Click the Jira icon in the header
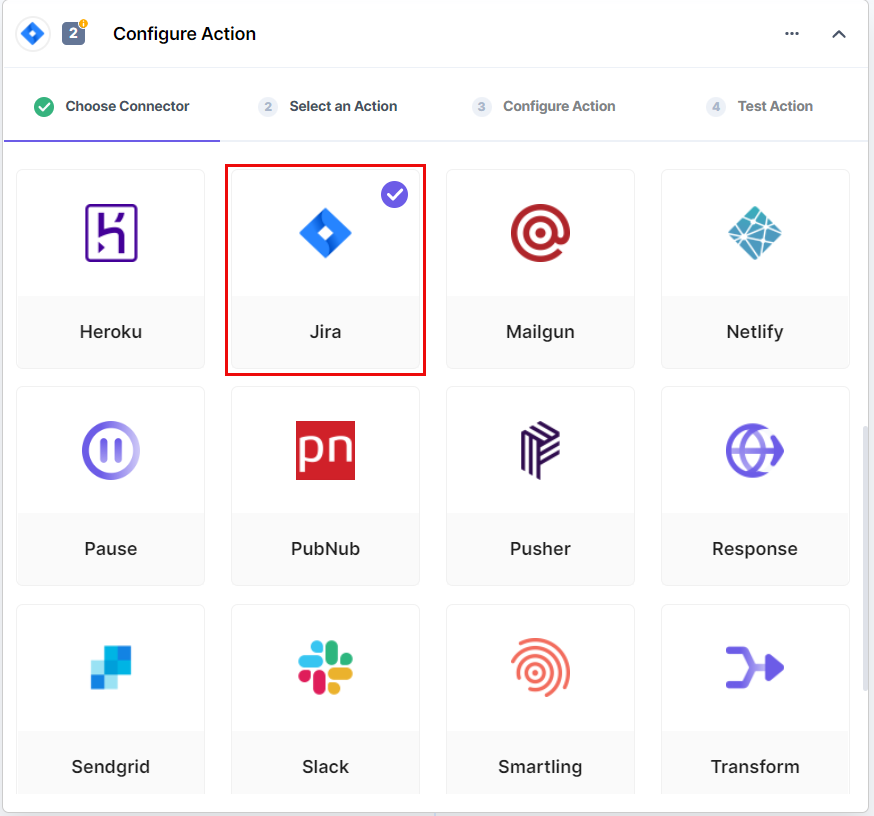The width and height of the screenshot is (874, 816). 33,34
